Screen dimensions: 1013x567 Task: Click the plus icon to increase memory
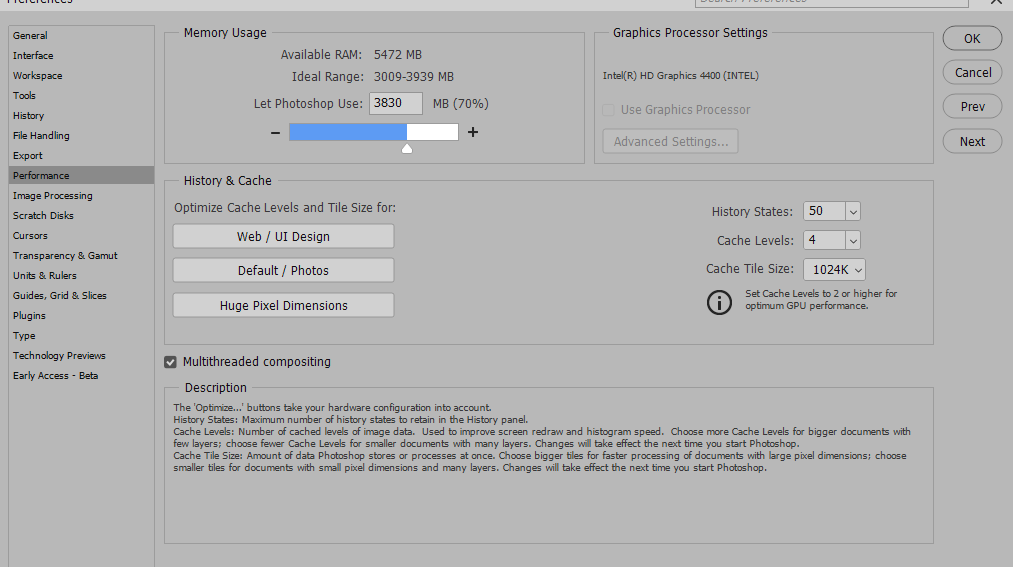[x=473, y=132]
